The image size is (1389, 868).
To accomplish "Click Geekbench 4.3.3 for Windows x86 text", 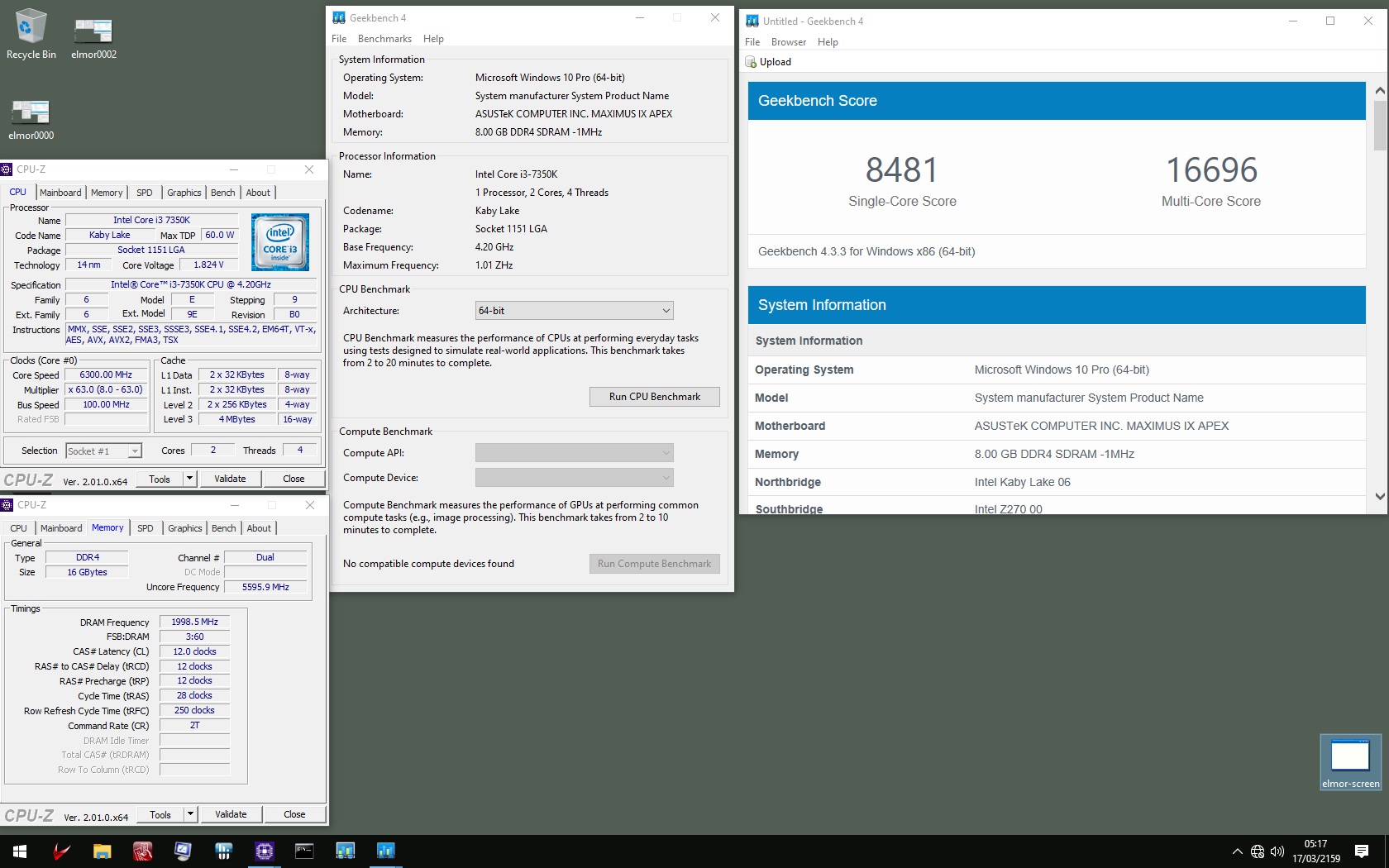I will pyautogui.click(x=866, y=251).
